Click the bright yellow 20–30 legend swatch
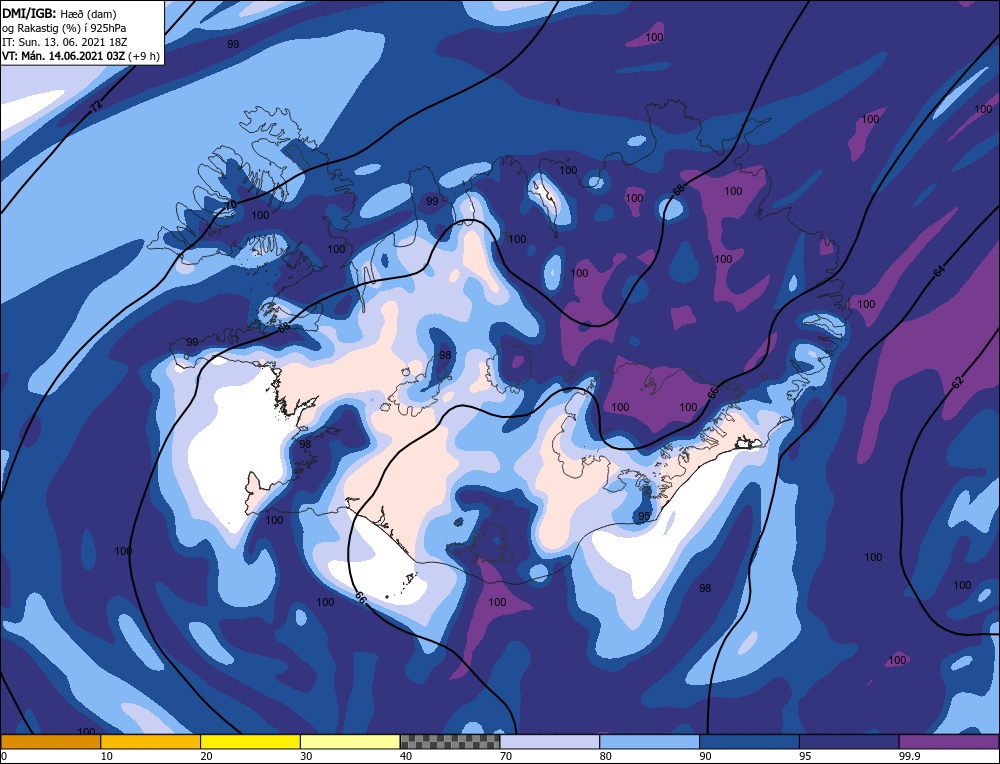Viewport: 1000px width, 764px height. [250, 742]
